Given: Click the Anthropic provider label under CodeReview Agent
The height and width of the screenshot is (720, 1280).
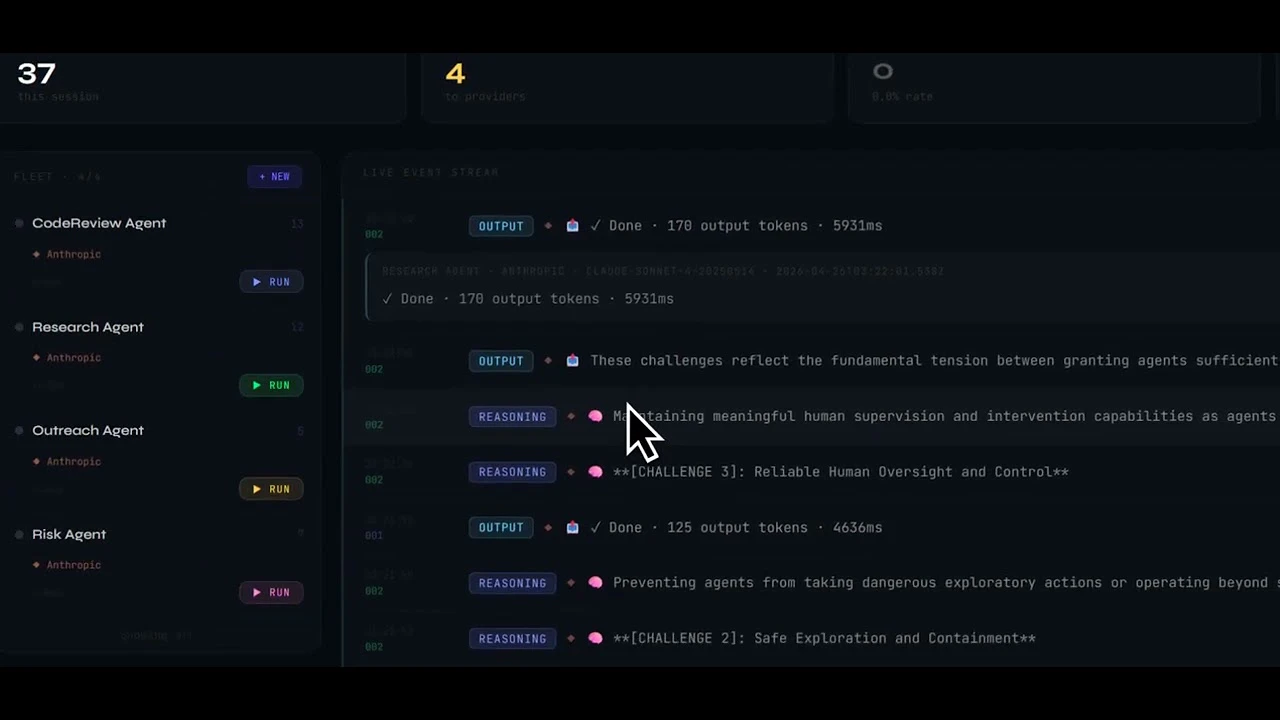Looking at the screenshot, I should coord(73,254).
